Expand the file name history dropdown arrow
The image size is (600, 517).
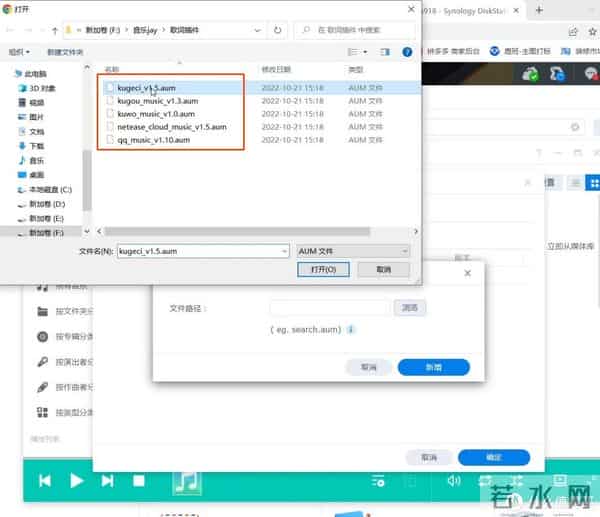(284, 251)
